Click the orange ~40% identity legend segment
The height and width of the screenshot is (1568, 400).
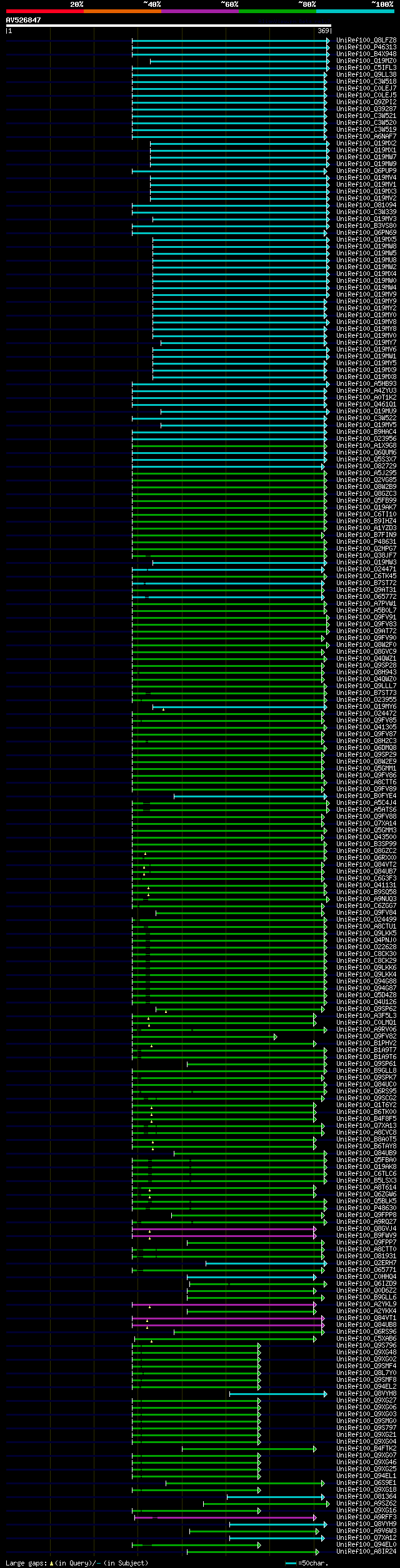tap(122, 11)
